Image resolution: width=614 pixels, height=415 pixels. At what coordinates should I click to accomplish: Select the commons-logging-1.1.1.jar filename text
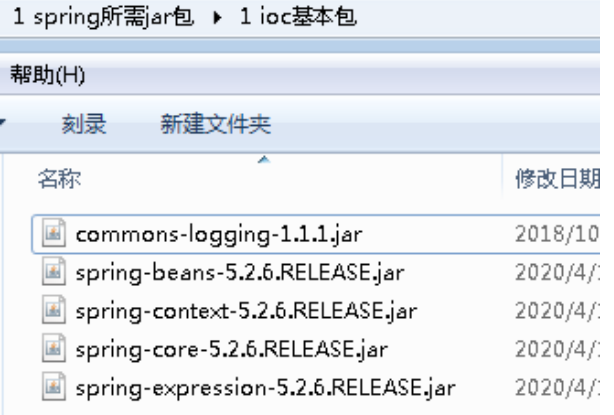pyautogui.click(x=219, y=235)
